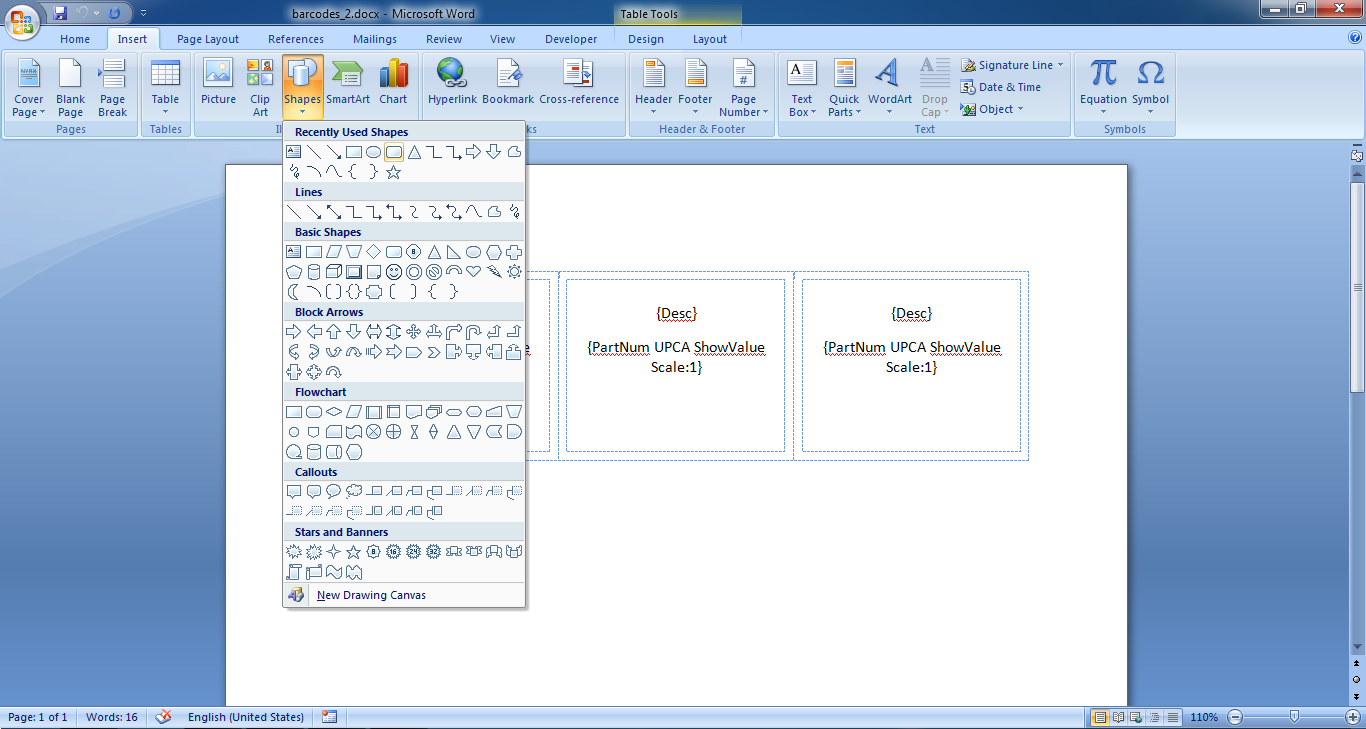Click the Date & Time button
This screenshot has width=1366, height=729.
tap(1002, 87)
